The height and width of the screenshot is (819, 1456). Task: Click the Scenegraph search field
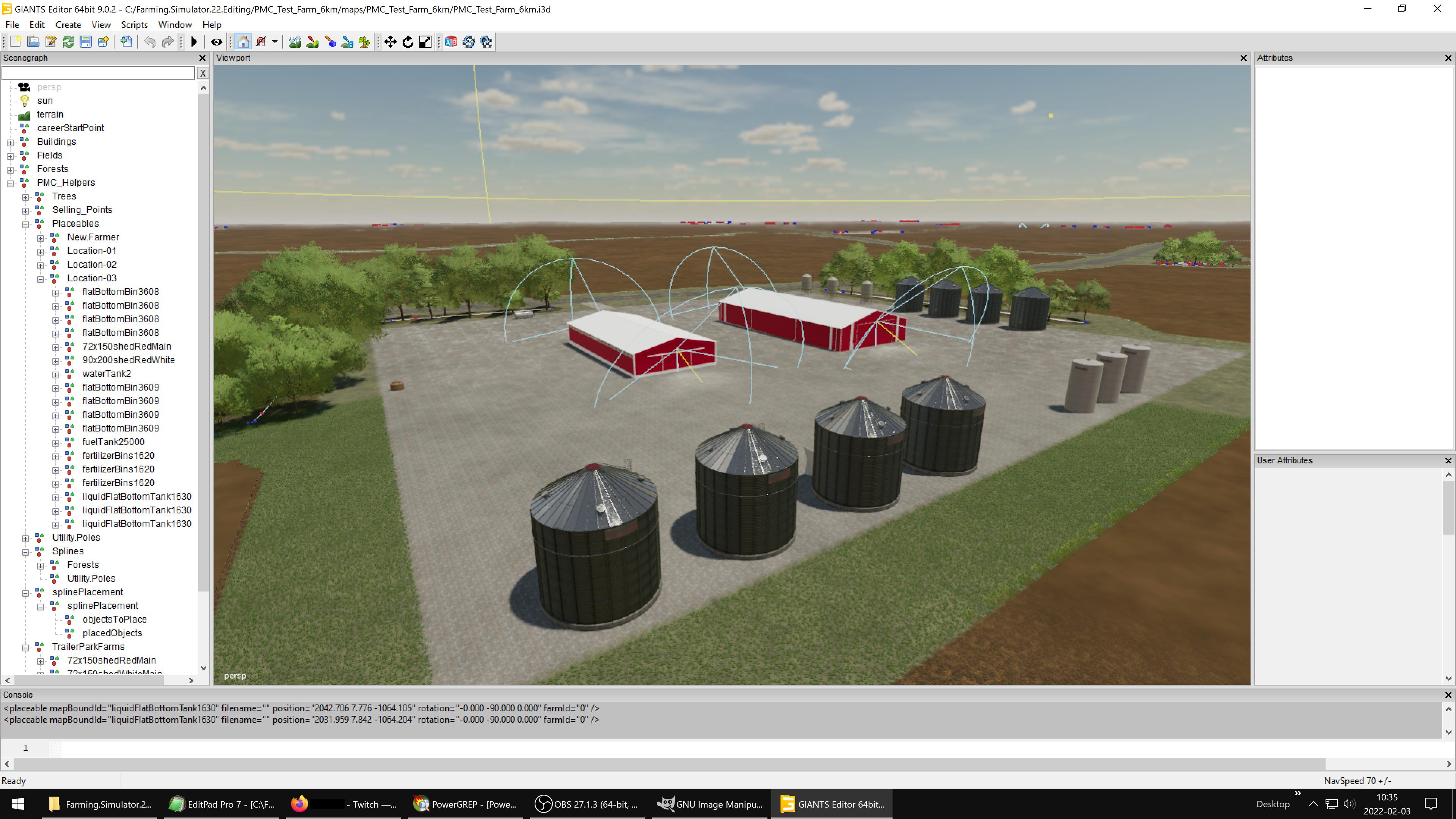tap(98, 73)
